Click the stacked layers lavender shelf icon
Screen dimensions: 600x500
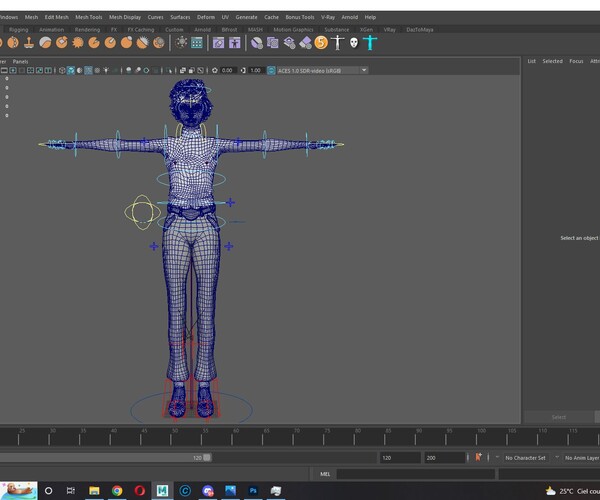coord(289,42)
